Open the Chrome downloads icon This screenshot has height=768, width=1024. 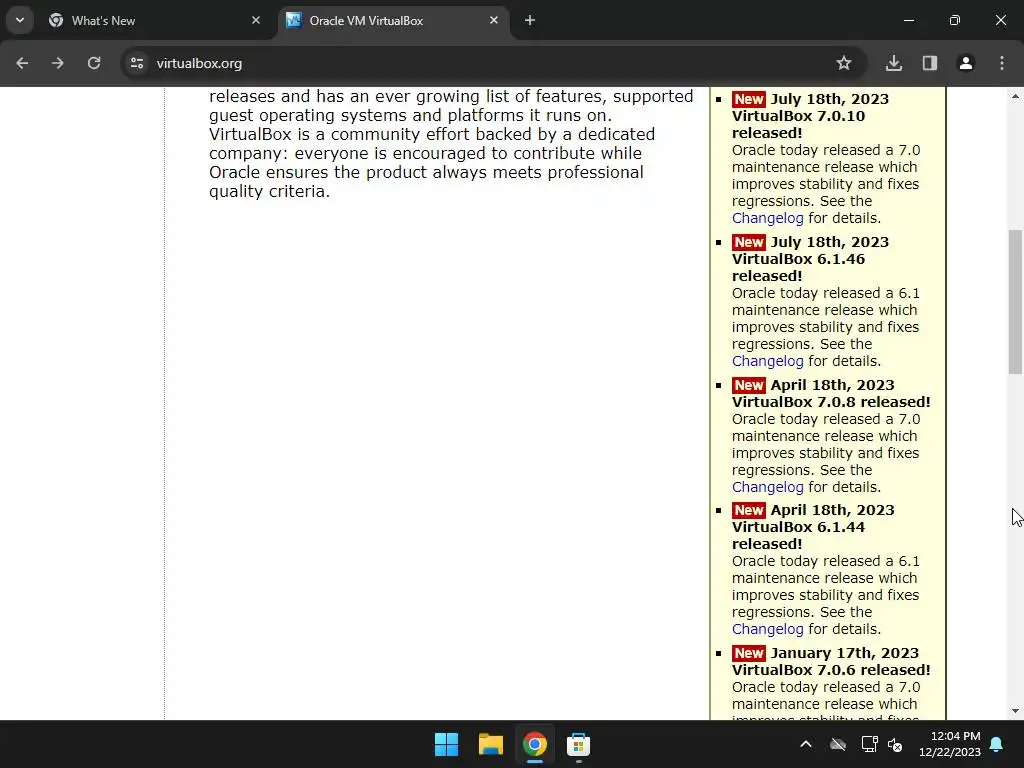coord(894,63)
